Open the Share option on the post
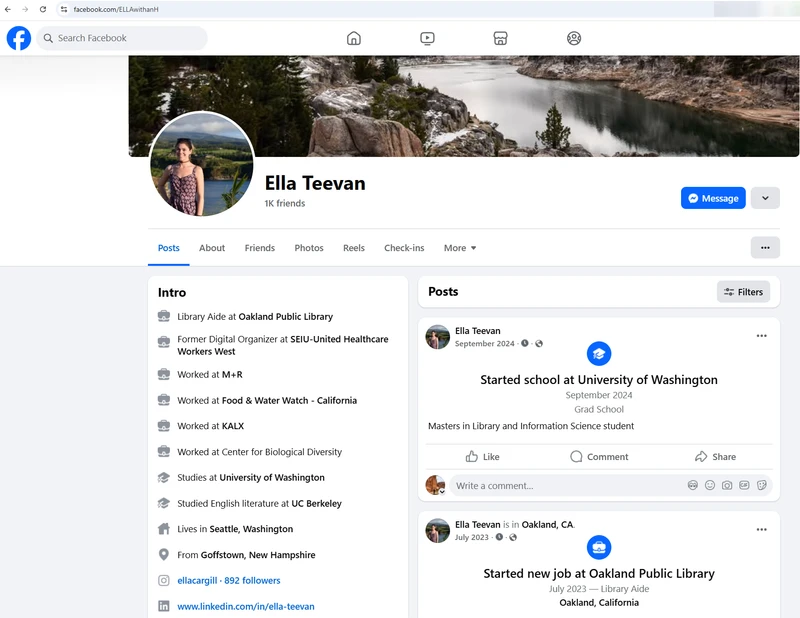This screenshot has width=800, height=618. [716, 456]
